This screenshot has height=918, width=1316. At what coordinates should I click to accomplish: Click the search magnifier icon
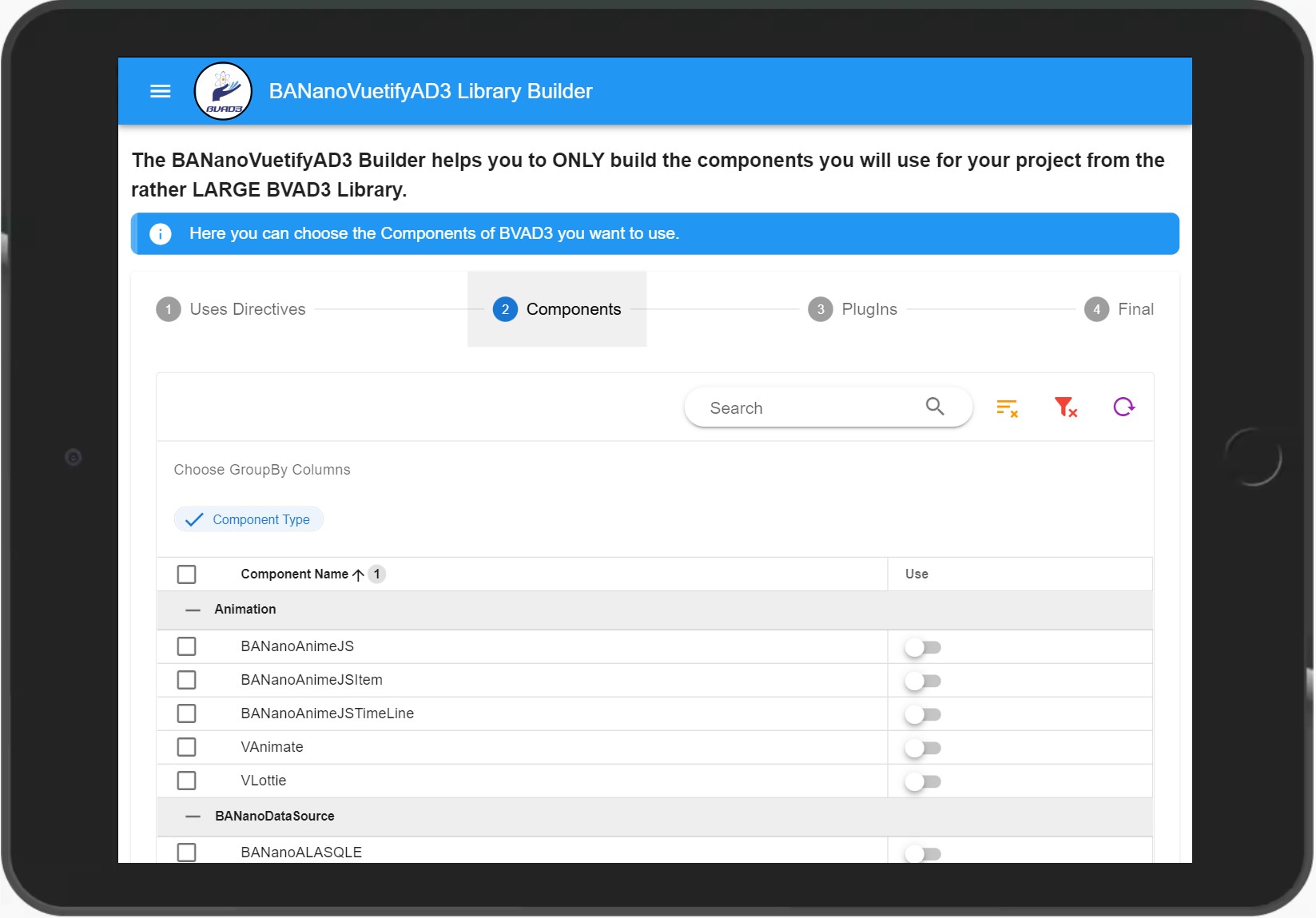[934, 407]
